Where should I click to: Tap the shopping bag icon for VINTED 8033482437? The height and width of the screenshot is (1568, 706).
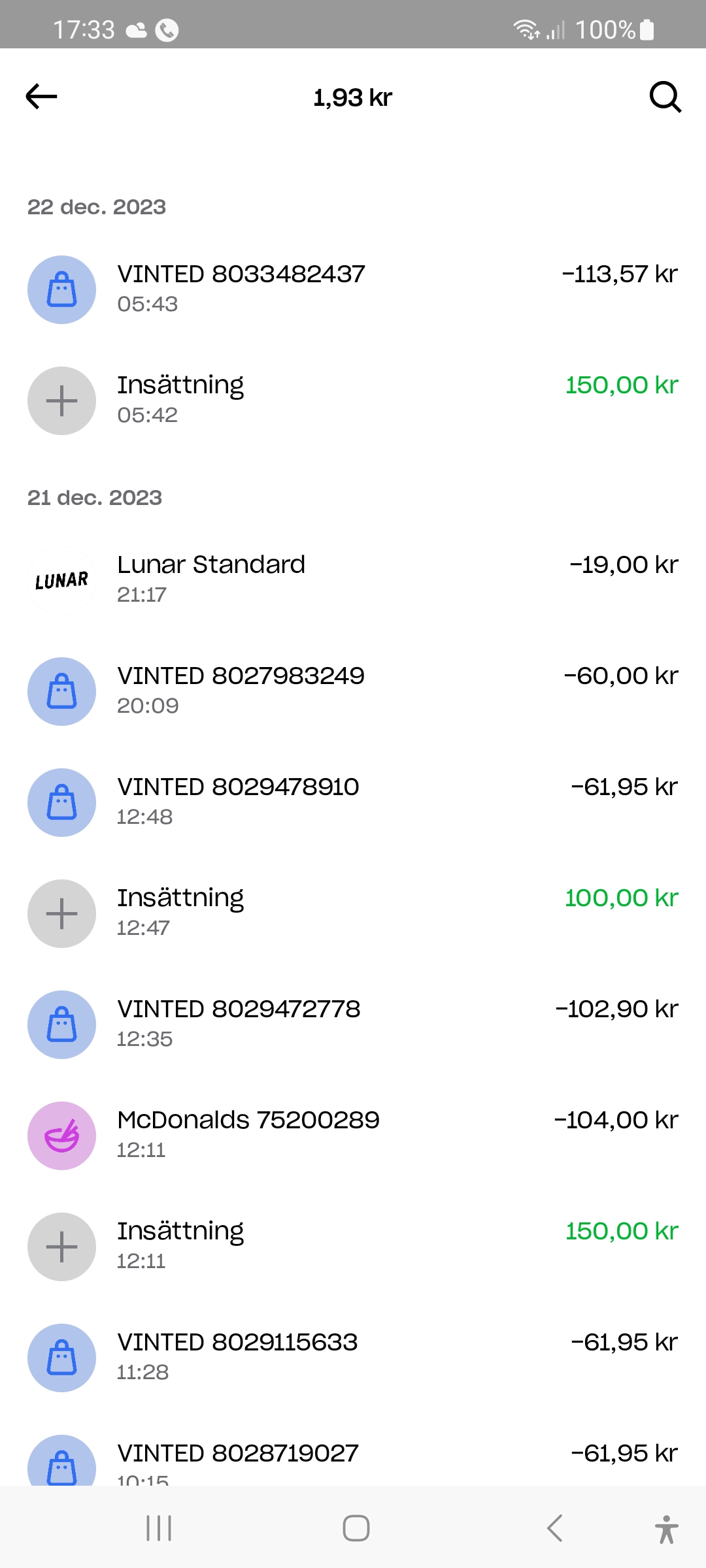[61, 289]
